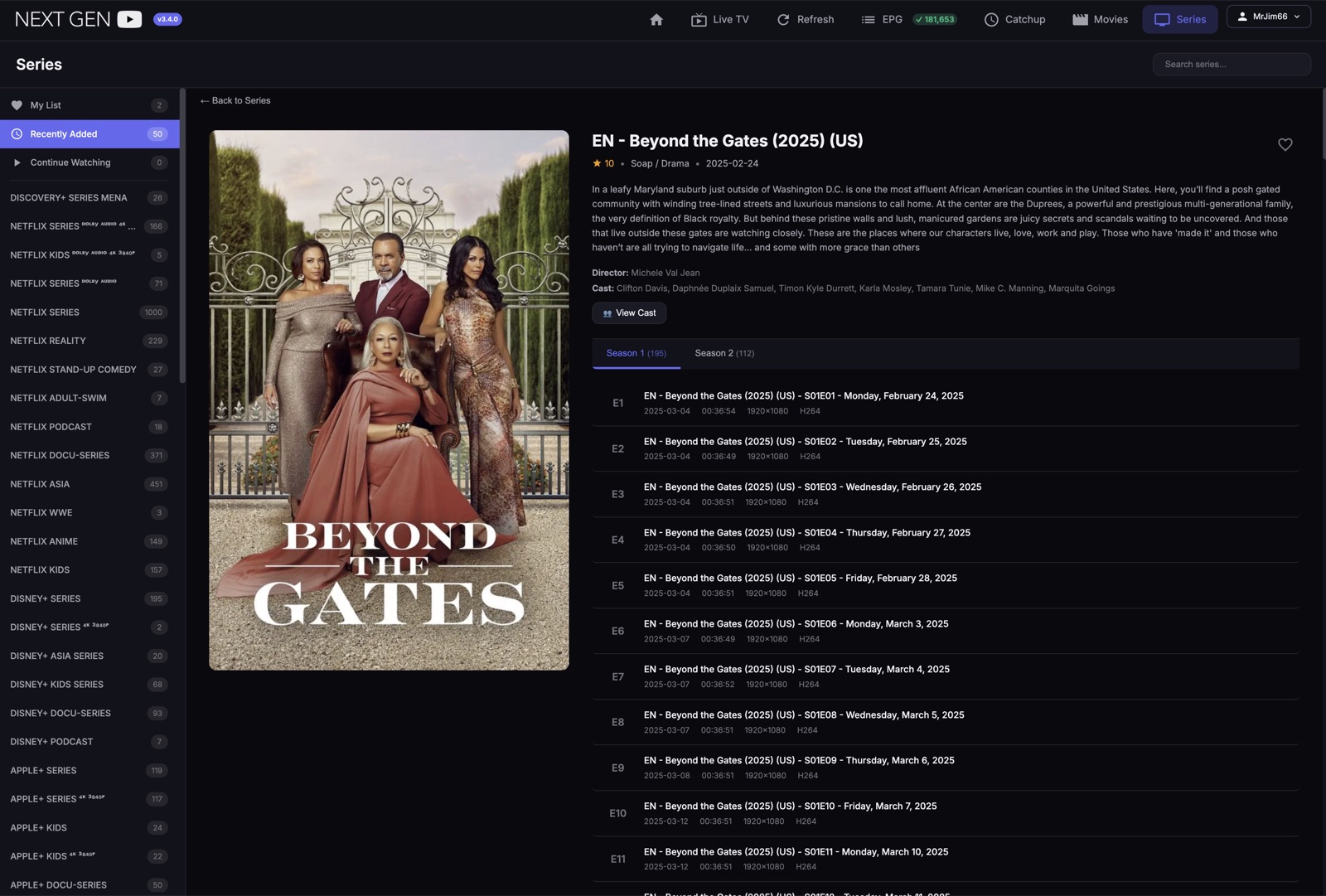The width and height of the screenshot is (1326, 896).
Task: Select DISNEY+ DOCU-SERIES category
Action: click(x=90, y=713)
